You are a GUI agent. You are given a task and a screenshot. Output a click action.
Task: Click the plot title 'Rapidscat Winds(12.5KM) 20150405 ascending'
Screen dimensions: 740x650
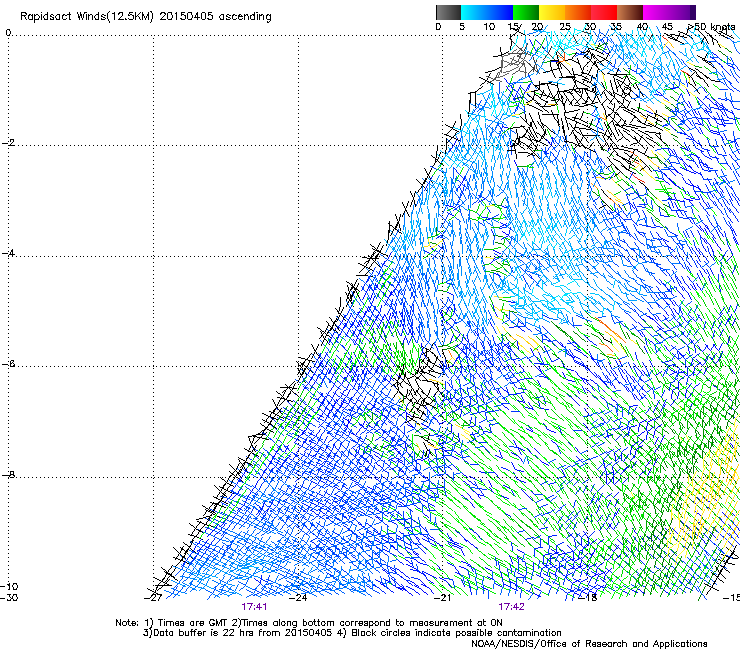tap(145, 16)
